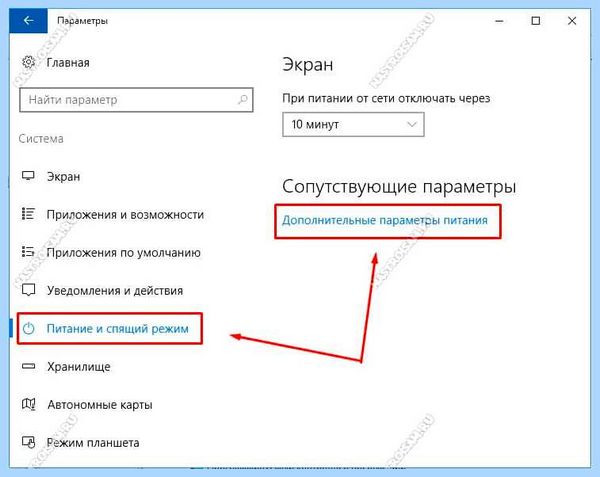The height and width of the screenshot is (477, 600).
Task: Open Уведомления и действия section
Action: coord(115,290)
